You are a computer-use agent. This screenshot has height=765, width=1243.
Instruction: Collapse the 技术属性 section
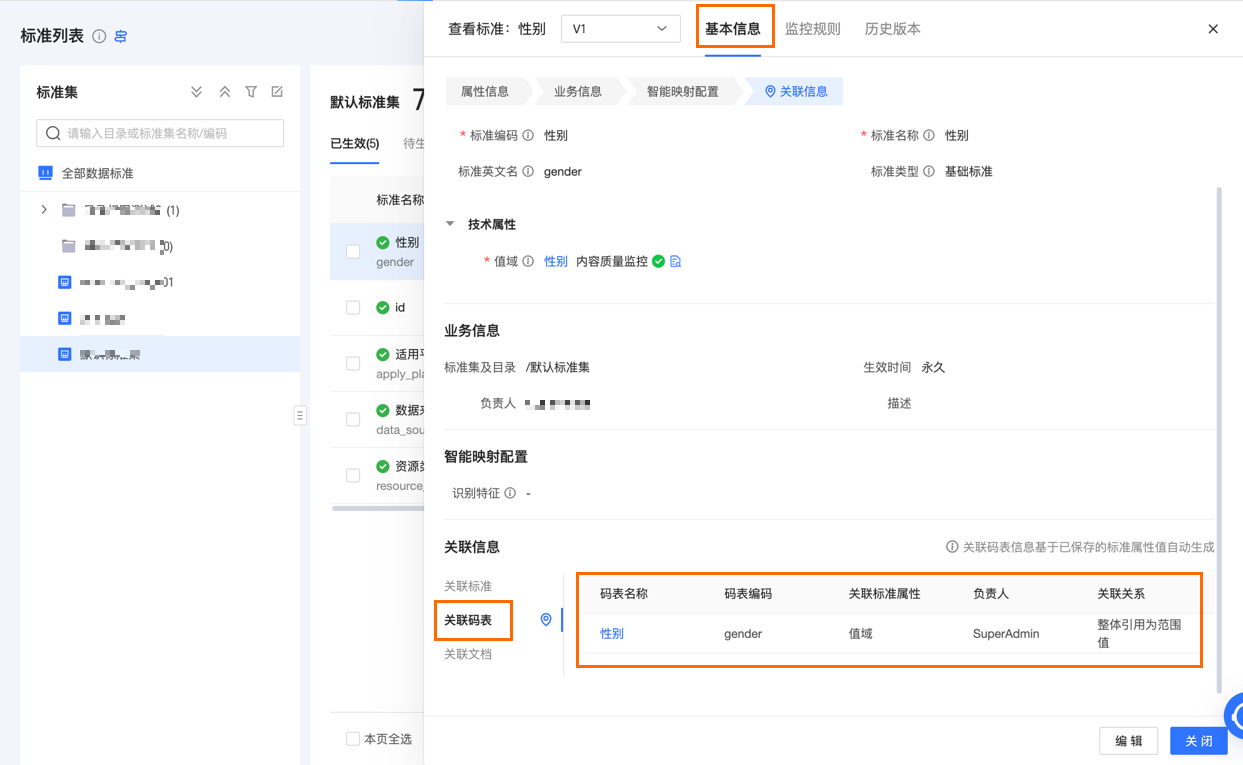[x=450, y=225]
